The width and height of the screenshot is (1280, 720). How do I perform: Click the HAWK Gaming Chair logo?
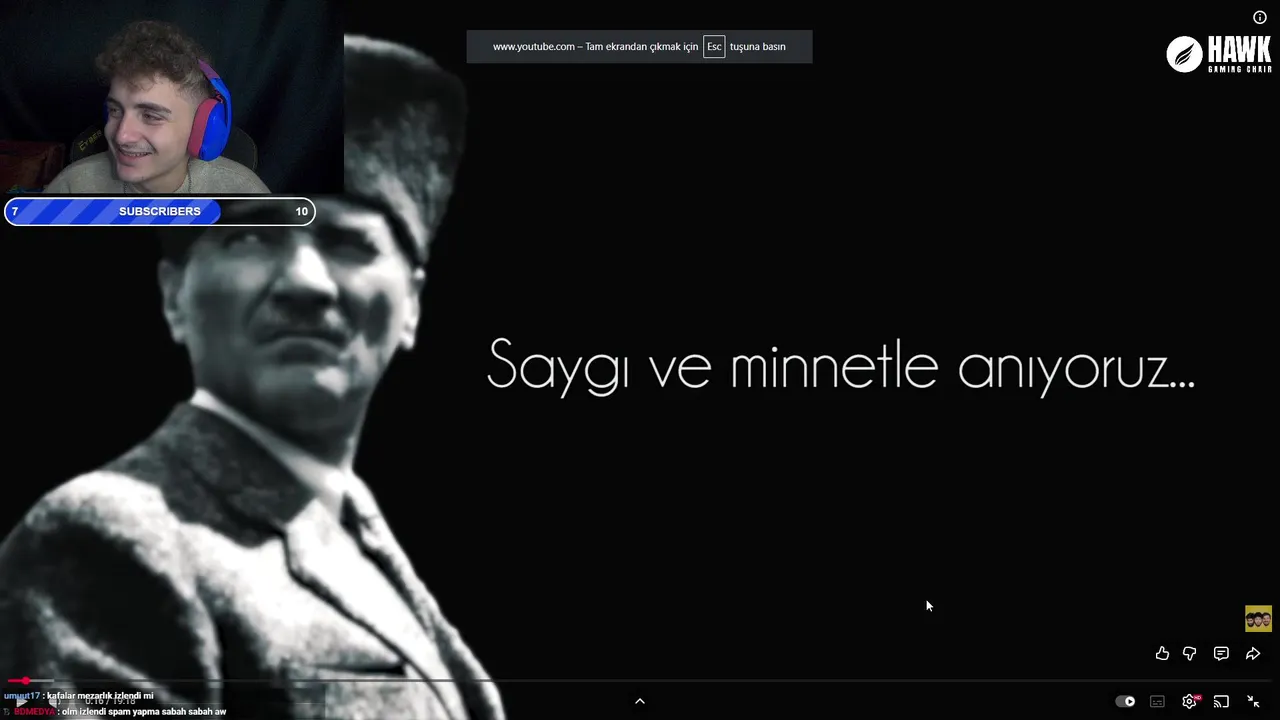pos(1219,54)
